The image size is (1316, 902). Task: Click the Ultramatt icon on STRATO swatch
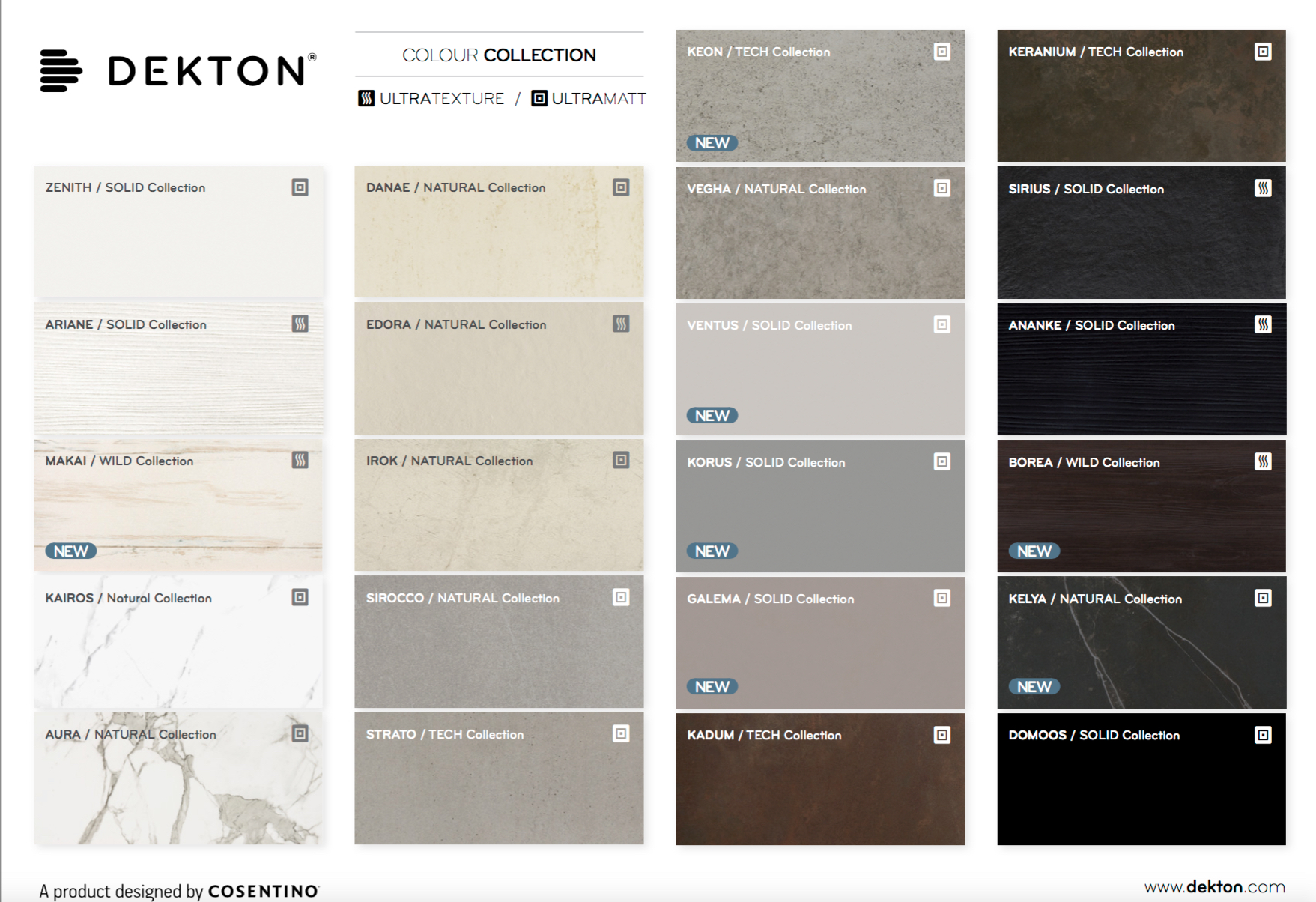pos(621,733)
